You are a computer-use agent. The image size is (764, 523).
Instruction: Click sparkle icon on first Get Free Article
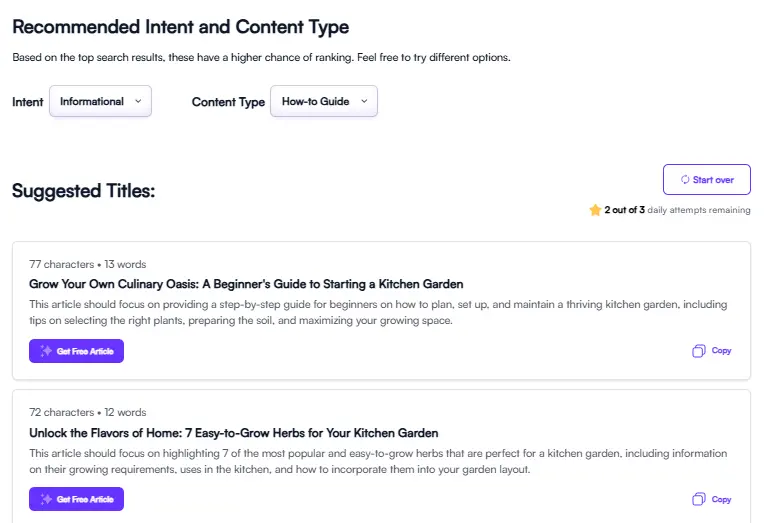46,351
